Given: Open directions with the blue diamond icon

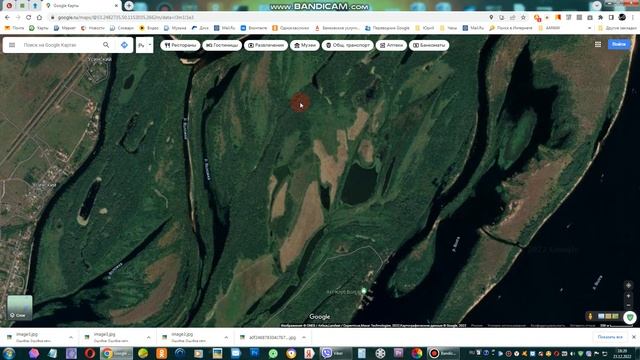Looking at the screenshot, I should tap(124, 45).
